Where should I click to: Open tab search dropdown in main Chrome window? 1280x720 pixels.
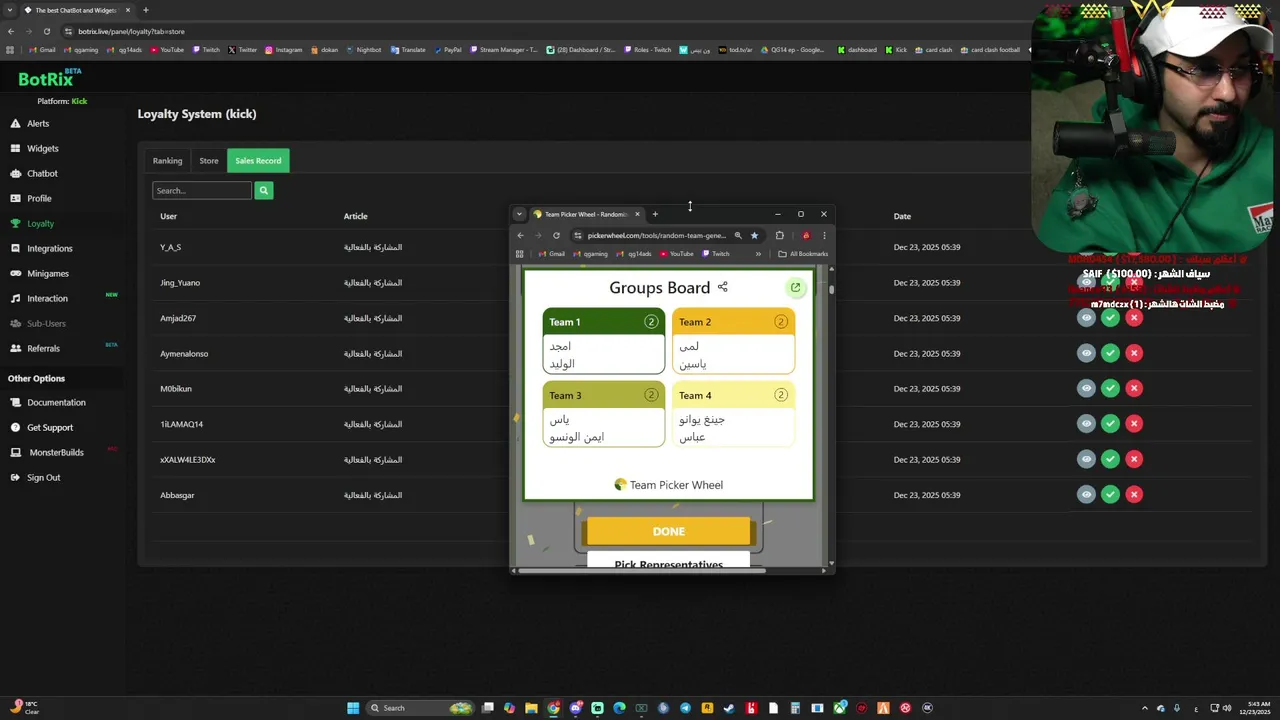click(9, 10)
